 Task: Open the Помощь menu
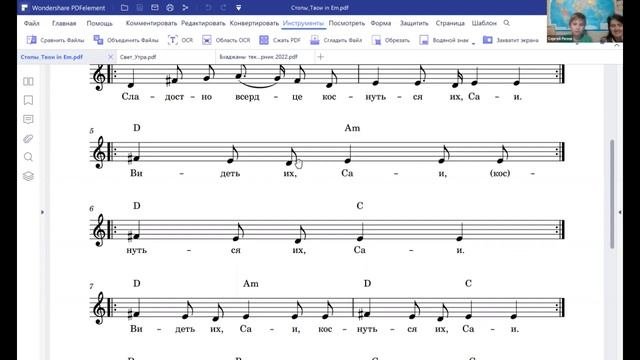pos(99,23)
